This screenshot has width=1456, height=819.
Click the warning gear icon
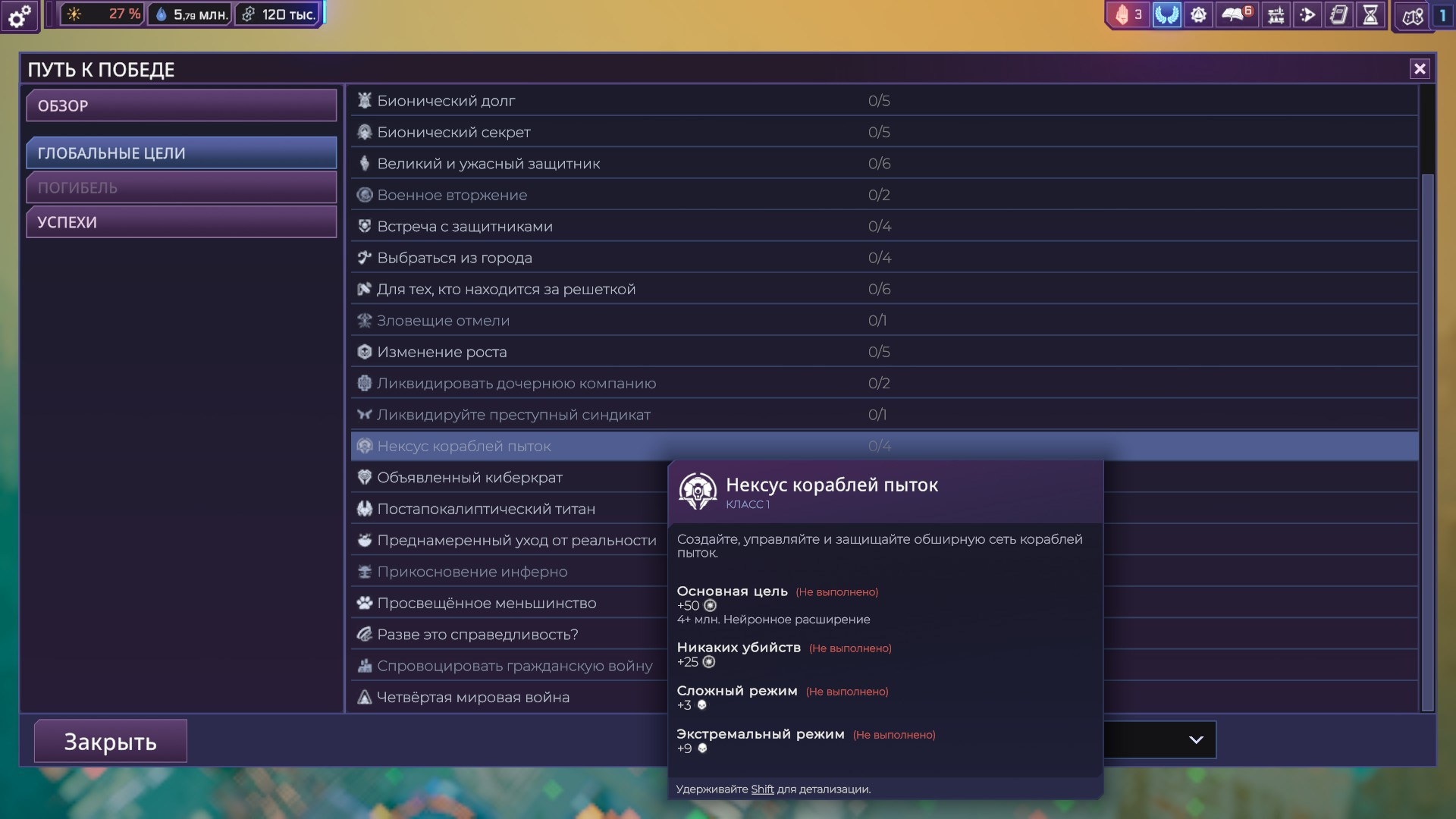click(1198, 14)
